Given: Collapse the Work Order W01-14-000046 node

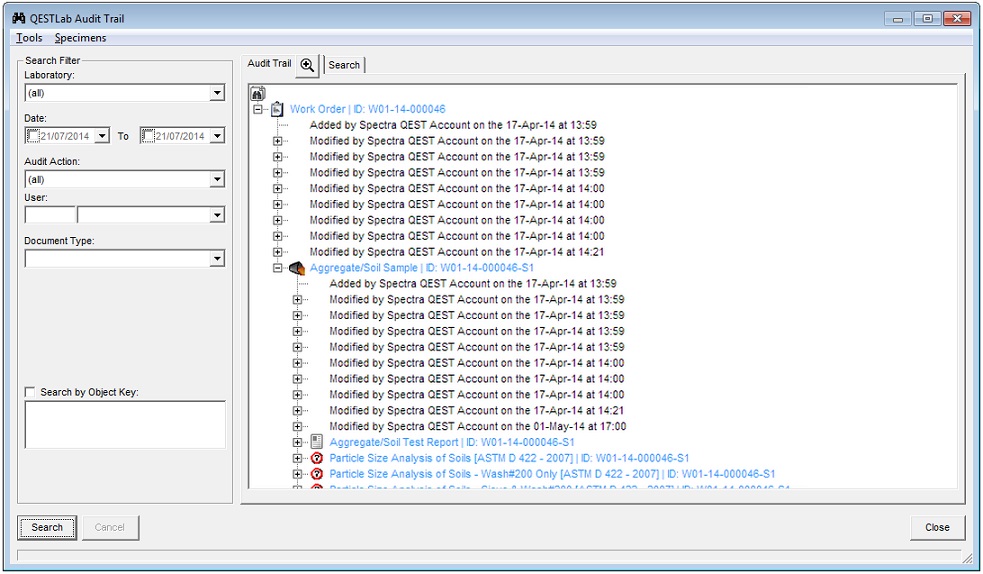Looking at the screenshot, I should coord(258,109).
